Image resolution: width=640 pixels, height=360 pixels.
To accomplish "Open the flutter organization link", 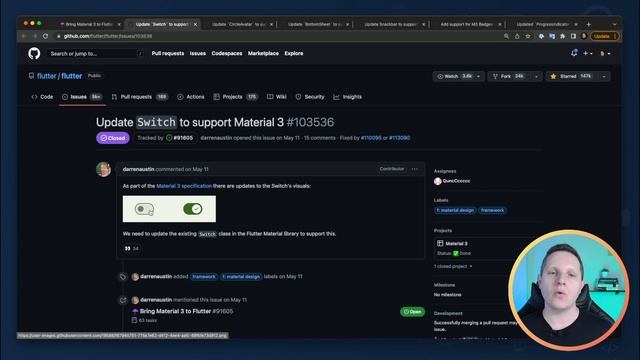I will (47, 76).
